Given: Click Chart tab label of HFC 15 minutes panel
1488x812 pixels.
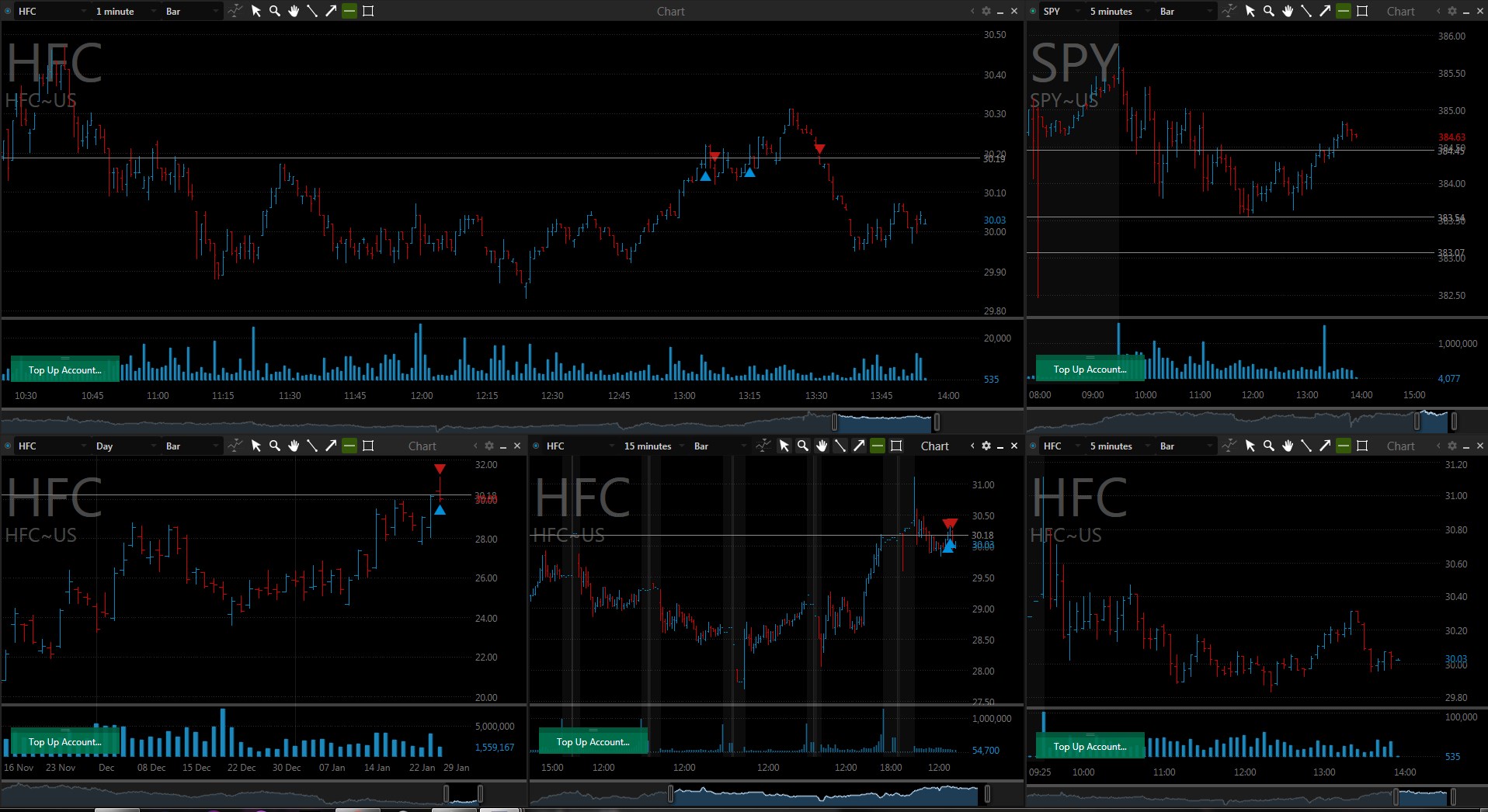Looking at the screenshot, I should pyautogui.click(x=935, y=446).
